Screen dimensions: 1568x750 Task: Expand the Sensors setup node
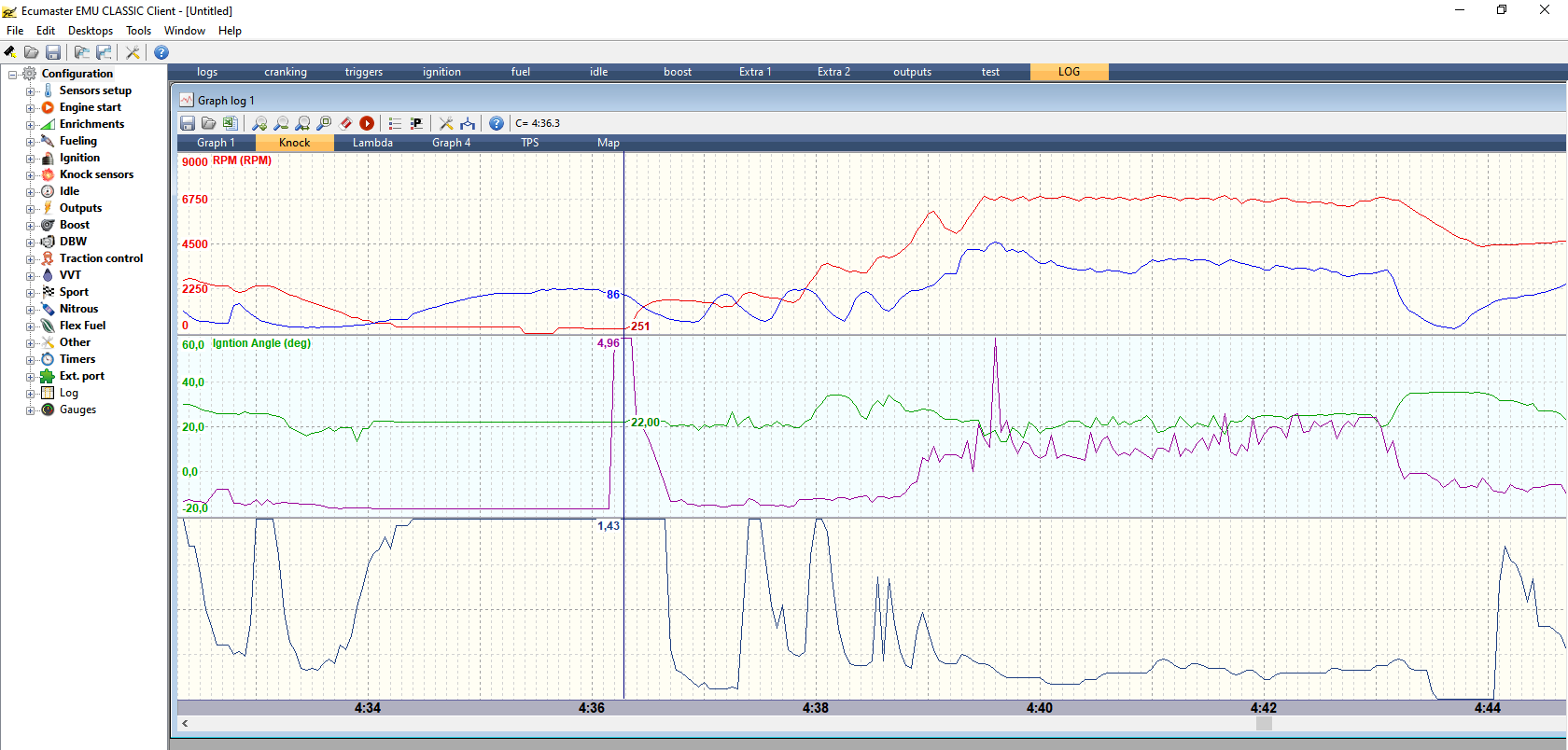tap(30, 91)
